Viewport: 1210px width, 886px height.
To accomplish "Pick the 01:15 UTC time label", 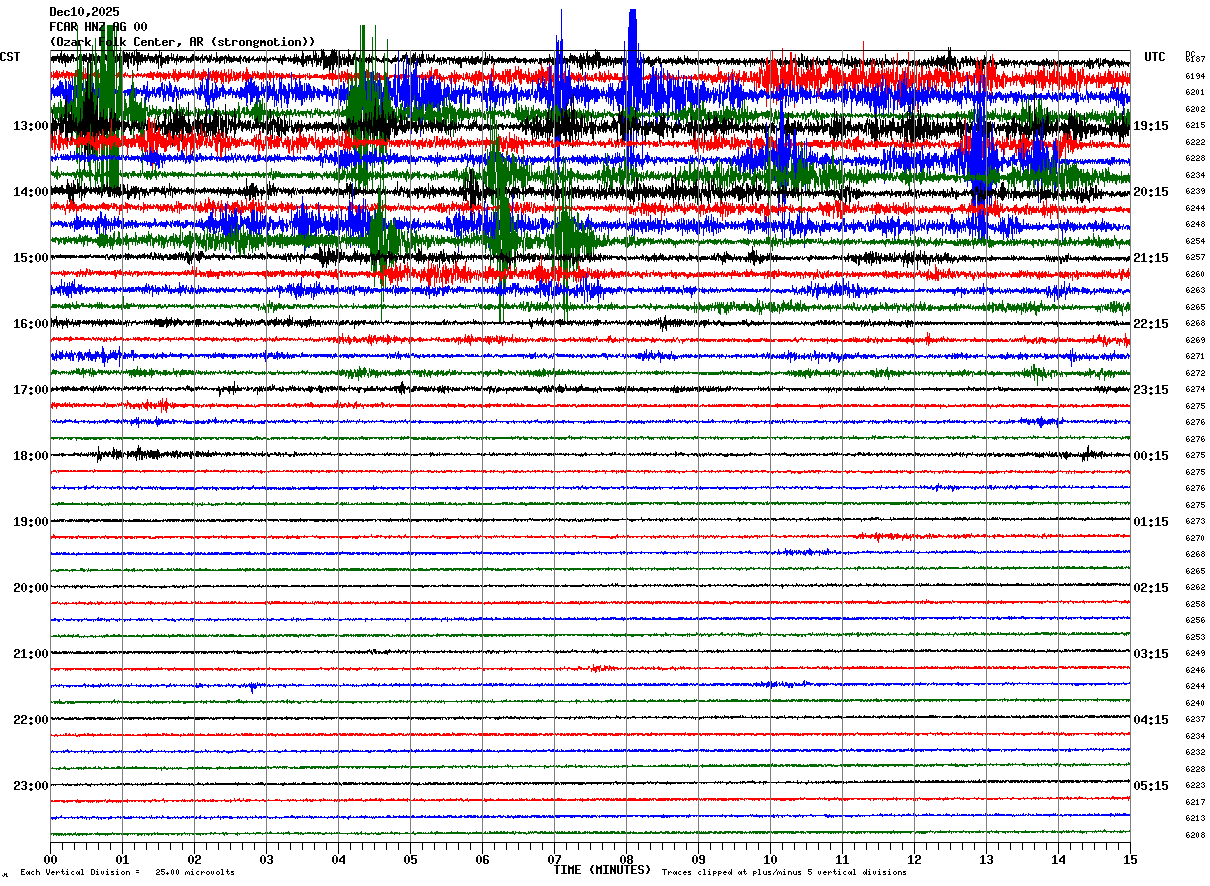I will (x=1151, y=522).
